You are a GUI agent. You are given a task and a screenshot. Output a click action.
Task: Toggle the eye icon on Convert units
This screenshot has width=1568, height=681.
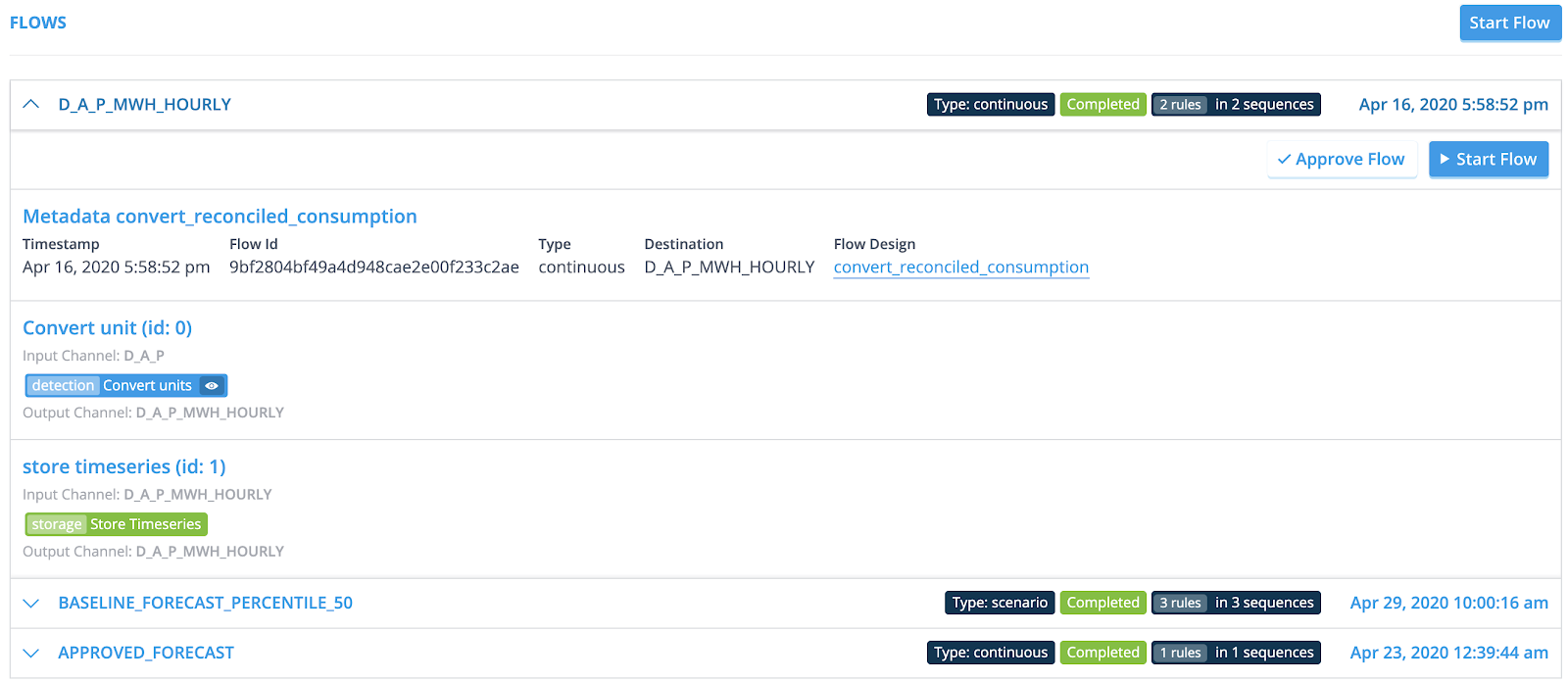(212, 386)
